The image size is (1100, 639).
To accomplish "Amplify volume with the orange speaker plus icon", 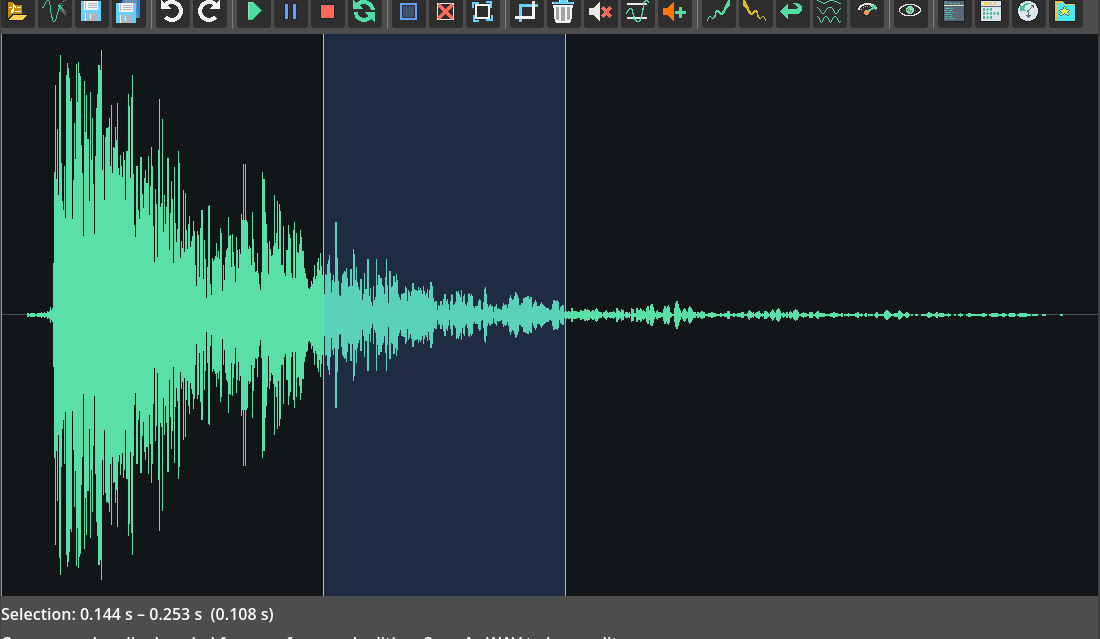I will tap(674, 11).
